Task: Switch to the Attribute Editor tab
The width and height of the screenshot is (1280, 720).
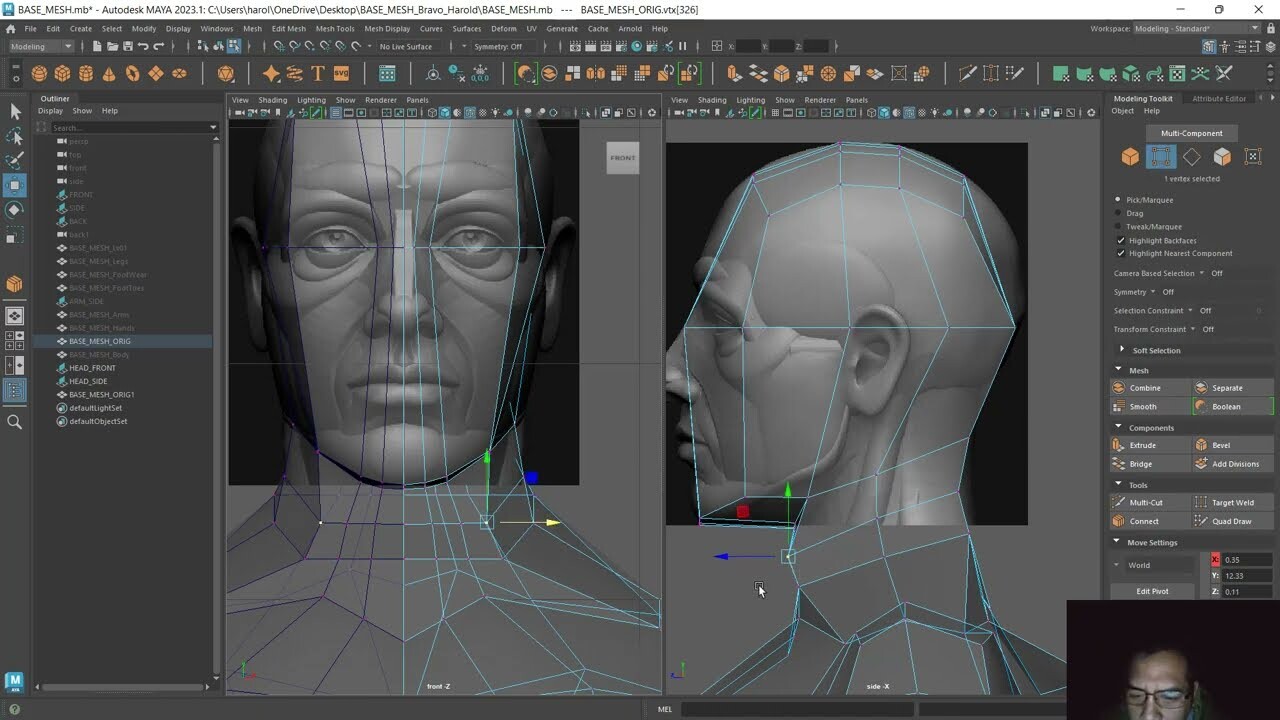Action: click(1219, 98)
